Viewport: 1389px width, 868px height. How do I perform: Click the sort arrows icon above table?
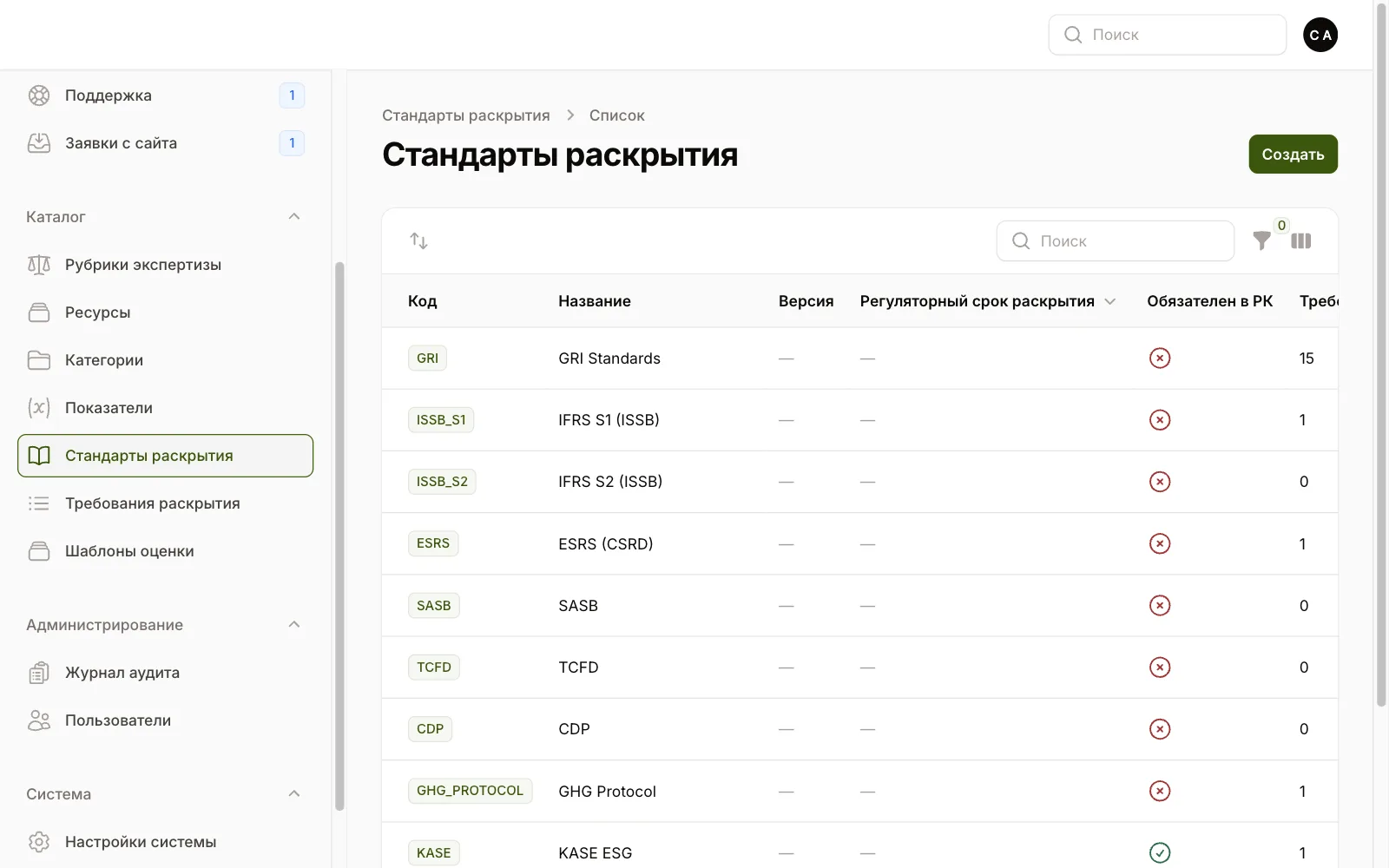tap(419, 240)
